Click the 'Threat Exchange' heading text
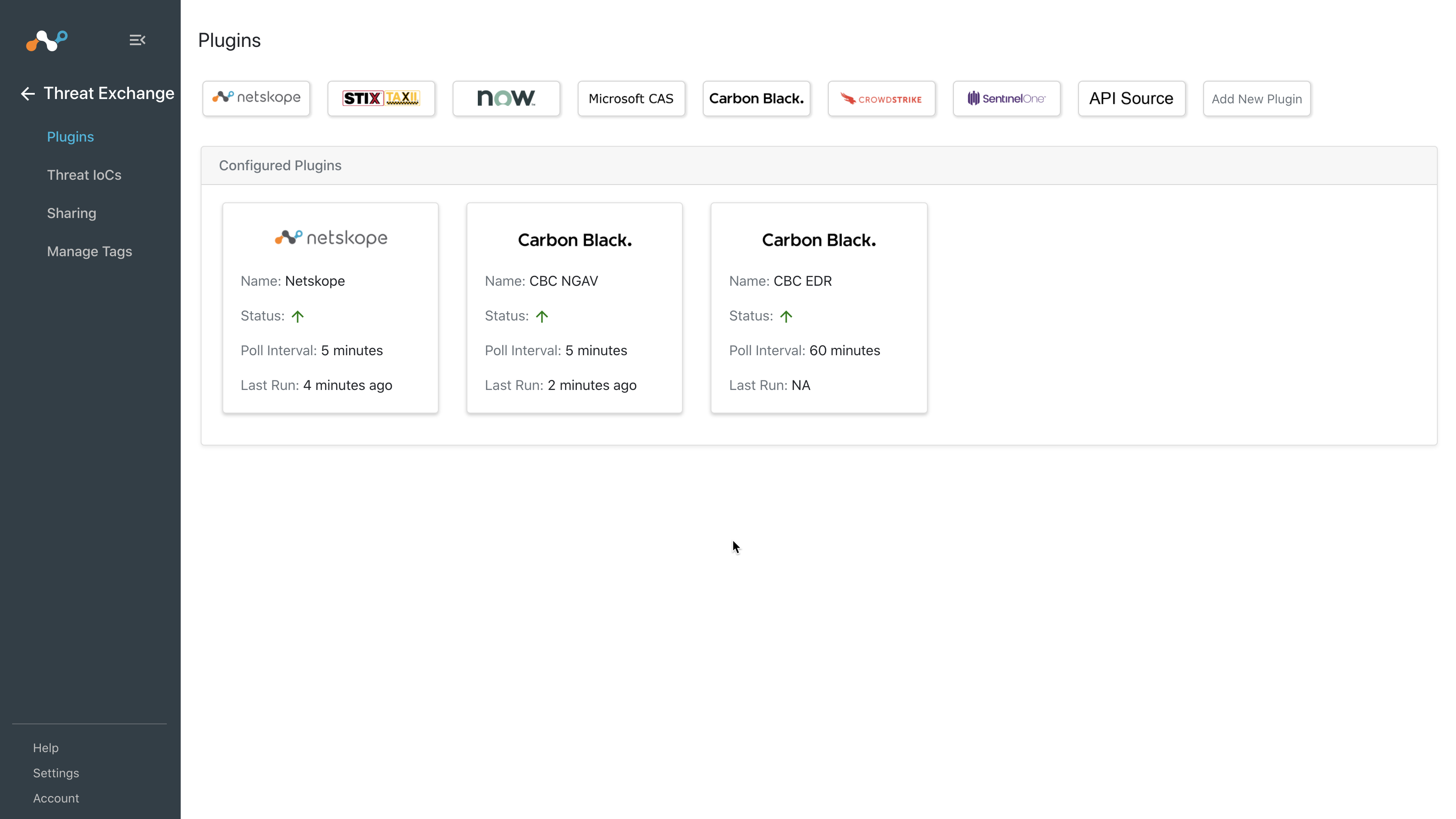Viewport: 1456px width, 819px height. click(x=109, y=94)
